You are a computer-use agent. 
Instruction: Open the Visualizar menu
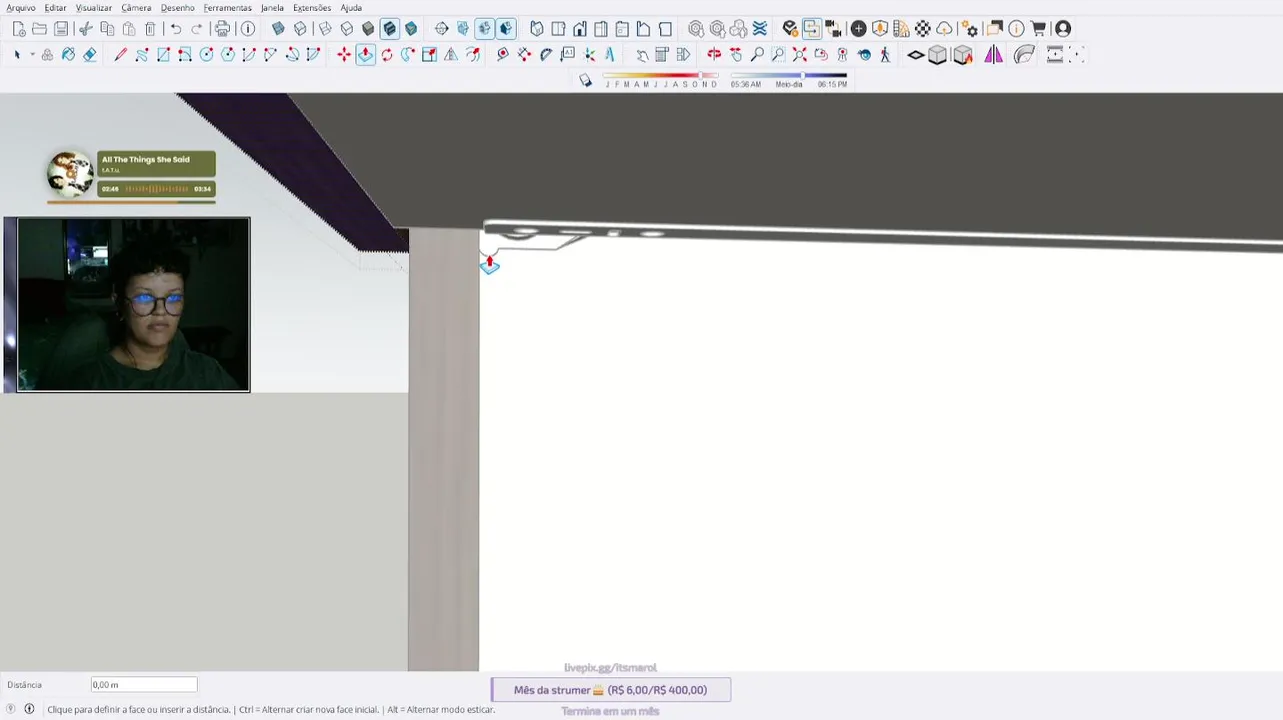[x=94, y=8]
